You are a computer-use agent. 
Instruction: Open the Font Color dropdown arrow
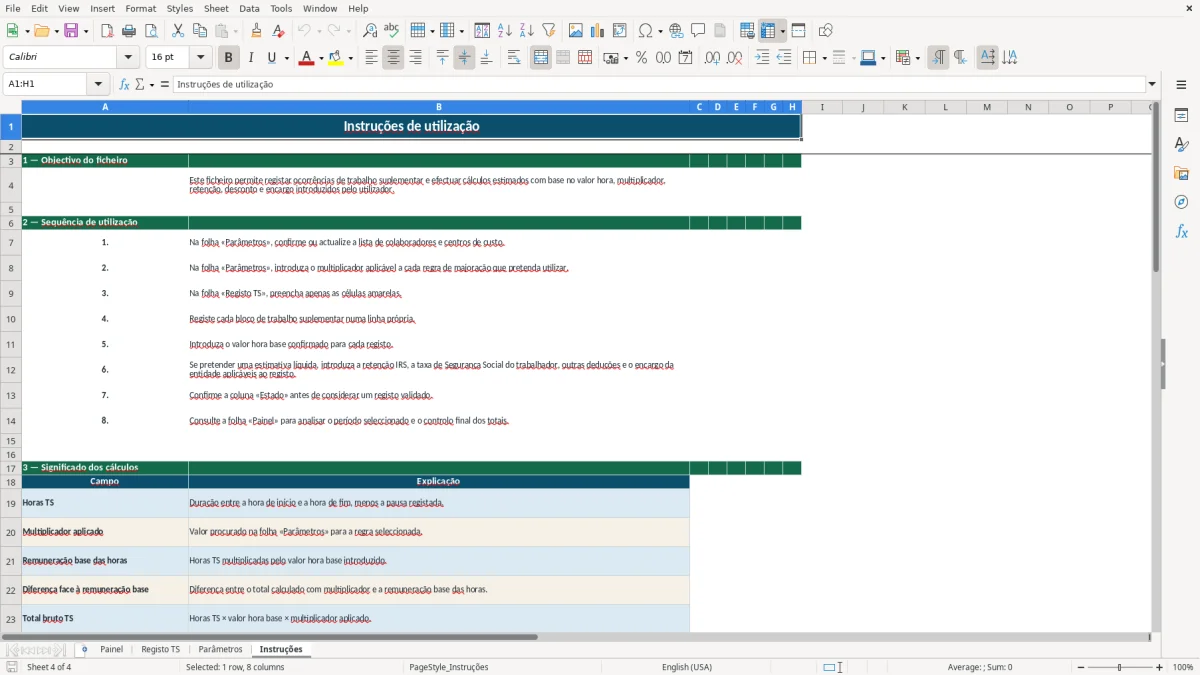point(320,58)
